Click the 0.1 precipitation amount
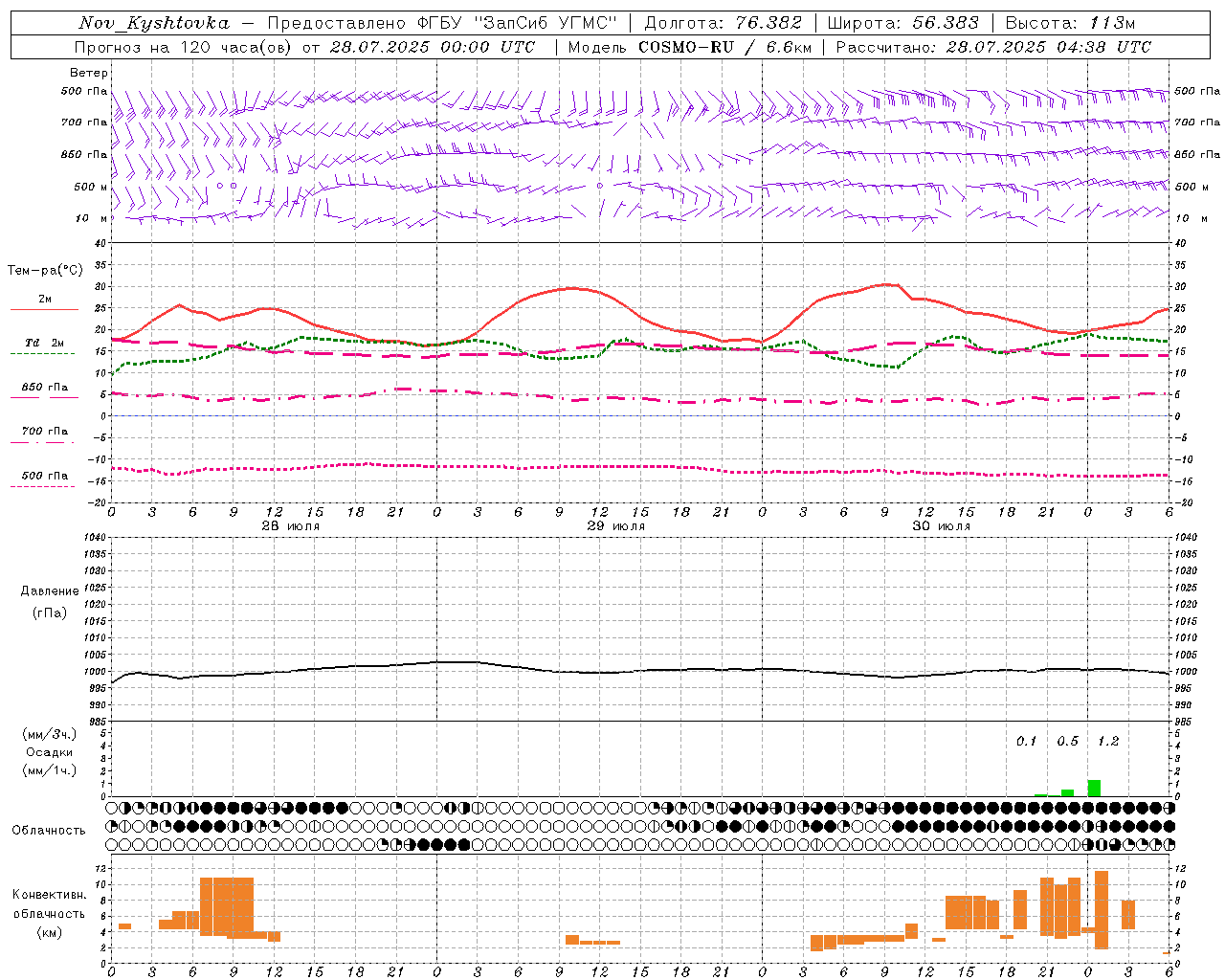This screenshot has height=980, width=1225. 1026,742
